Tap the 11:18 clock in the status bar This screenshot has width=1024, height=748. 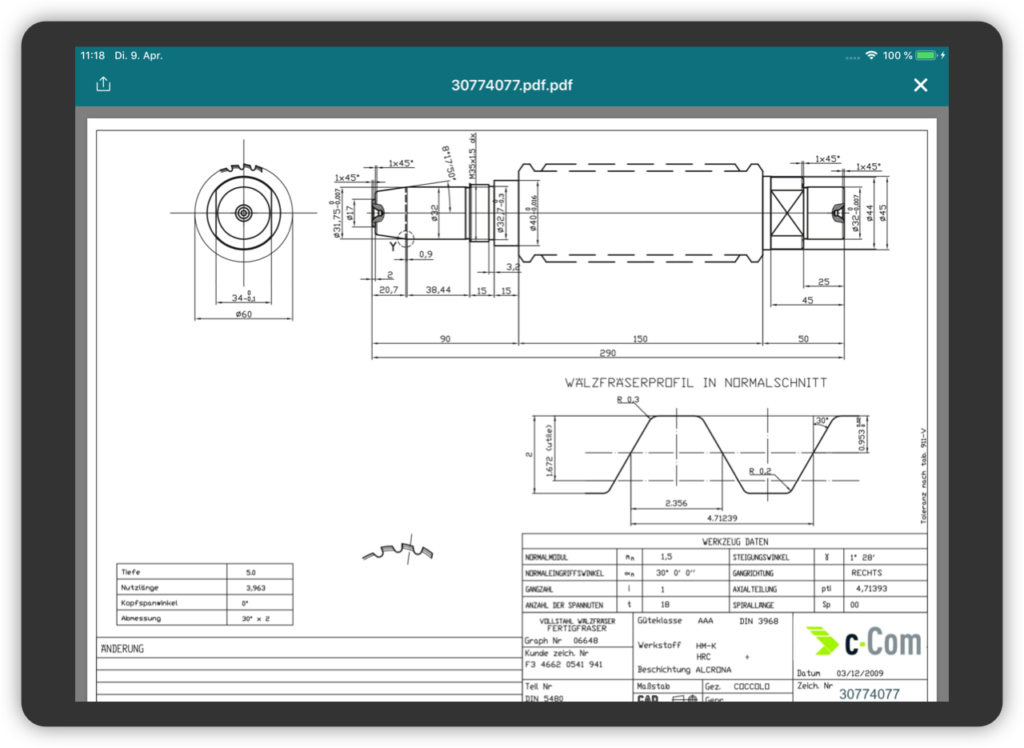pyautogui.click(x=93, y=55)
